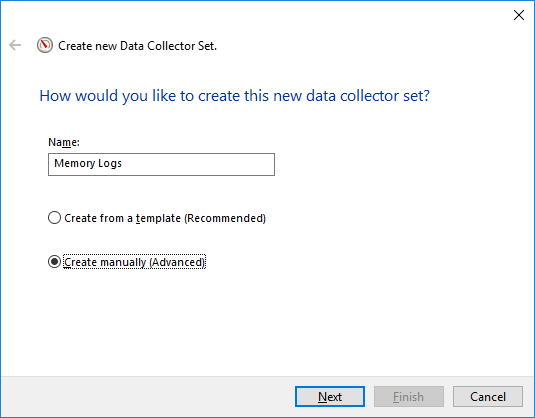The height and width of the screenshot is (418, 535).
Task: Proceed by clicking the Next button
Action: click(330, 397)
